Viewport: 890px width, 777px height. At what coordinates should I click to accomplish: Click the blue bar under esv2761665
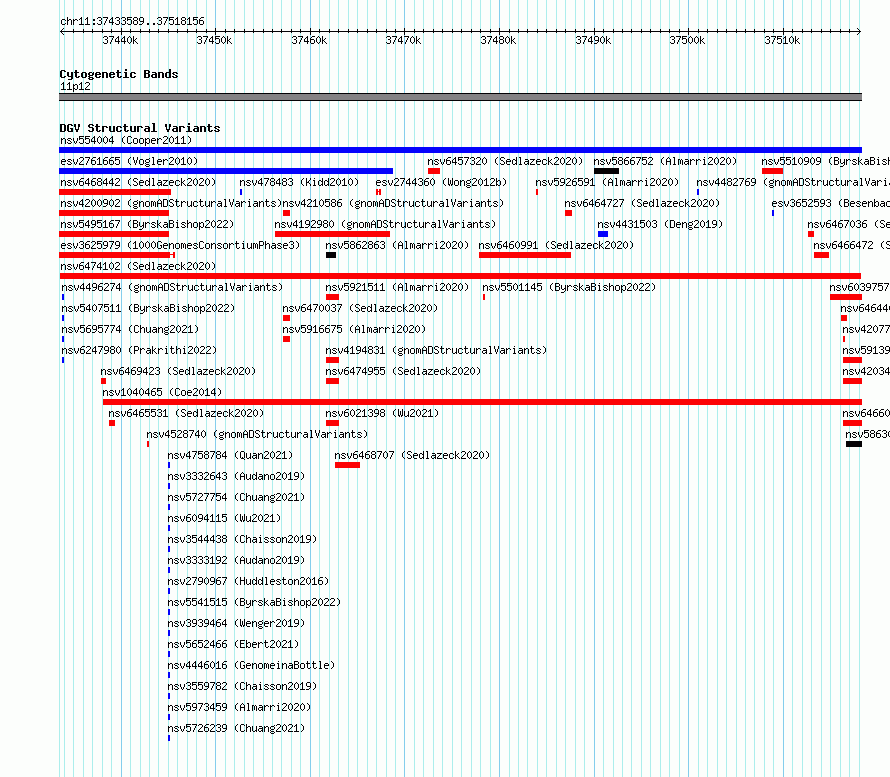226,171
